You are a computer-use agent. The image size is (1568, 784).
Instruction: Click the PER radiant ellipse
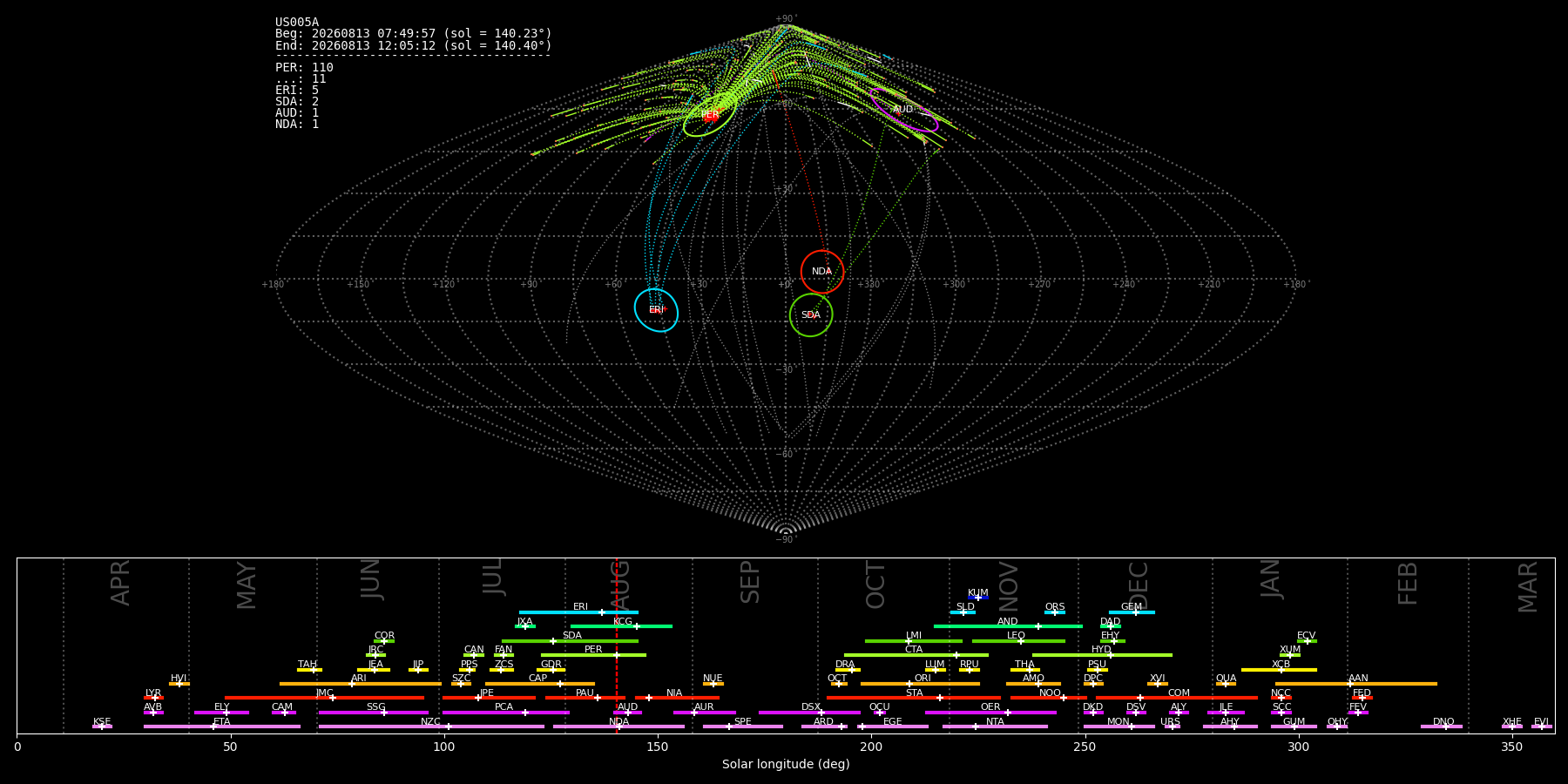[x=710, y=115]
